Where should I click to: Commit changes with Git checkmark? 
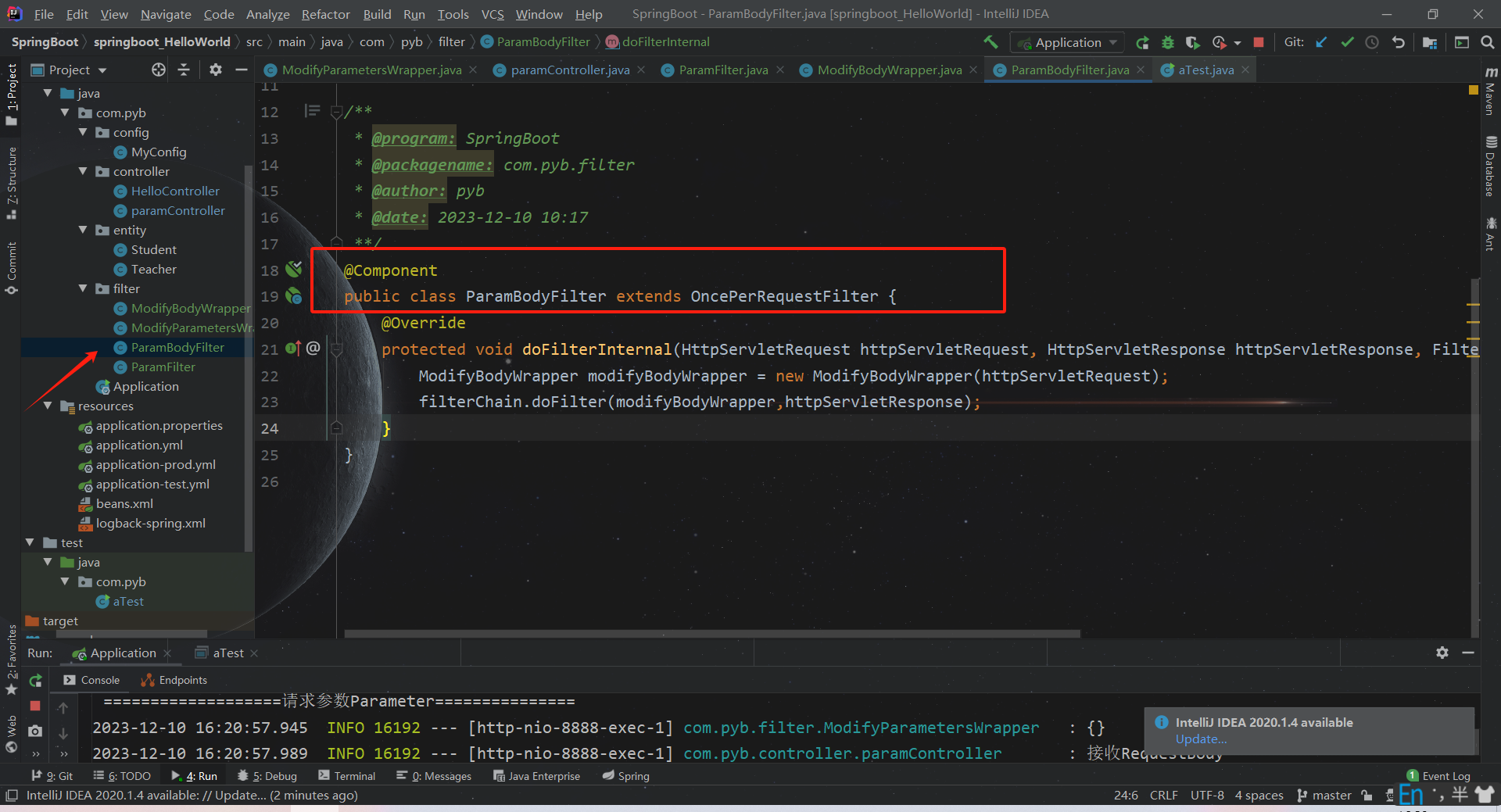coord(1347,42)
